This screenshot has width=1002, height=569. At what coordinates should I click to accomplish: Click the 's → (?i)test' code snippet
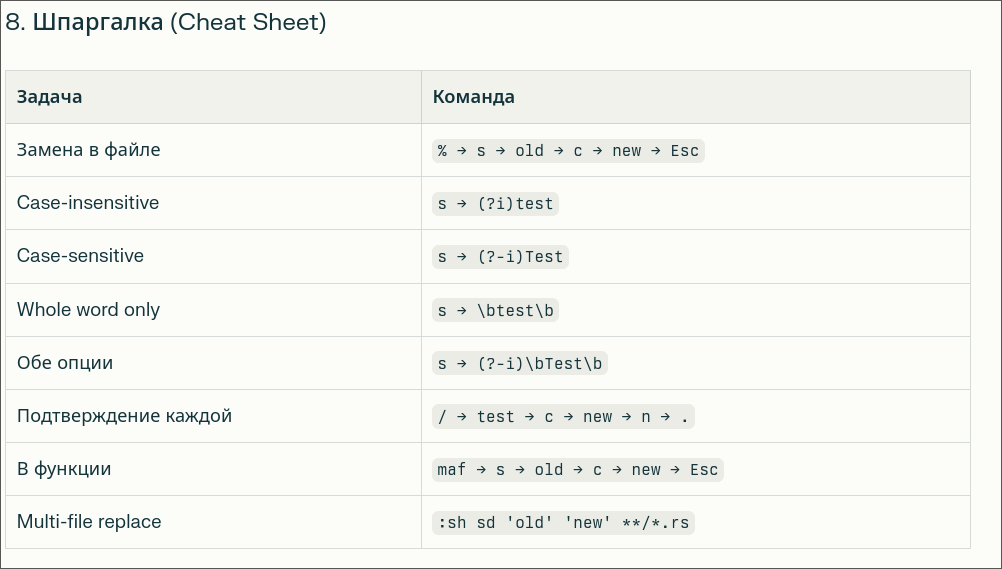pyautogui.click(x=495, y=204)
